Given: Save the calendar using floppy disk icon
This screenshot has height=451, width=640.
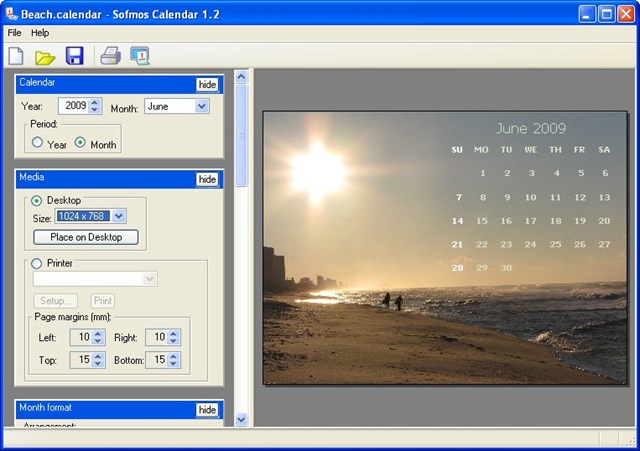Looking at the screenshot, I should pos(74,56).
